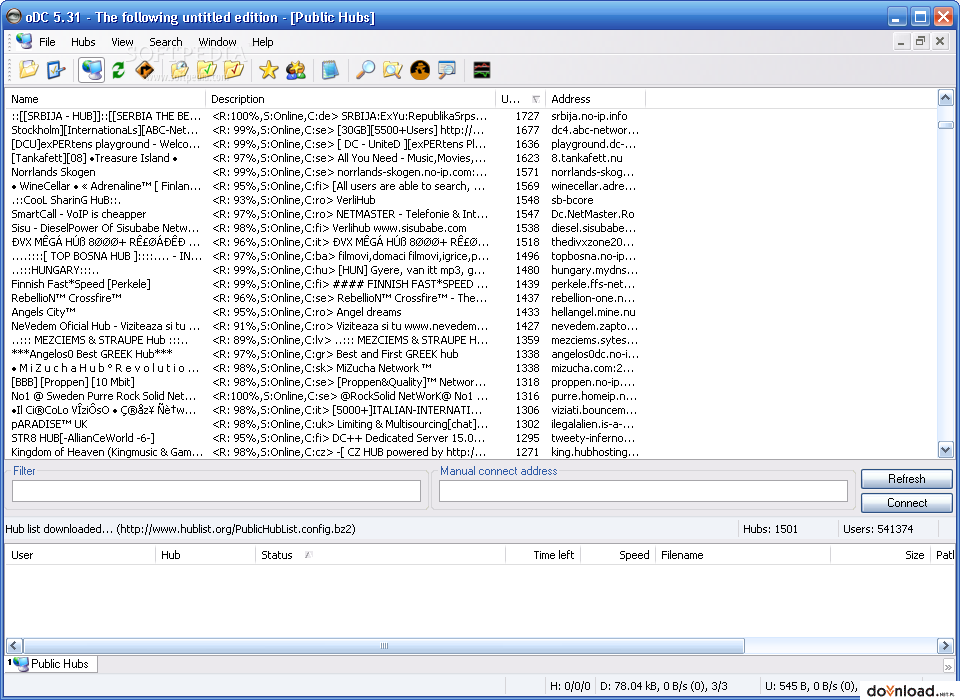This screenshot has width=960, height=700.
Task: Sort hub list by Description column
Action: pos(350,99)
